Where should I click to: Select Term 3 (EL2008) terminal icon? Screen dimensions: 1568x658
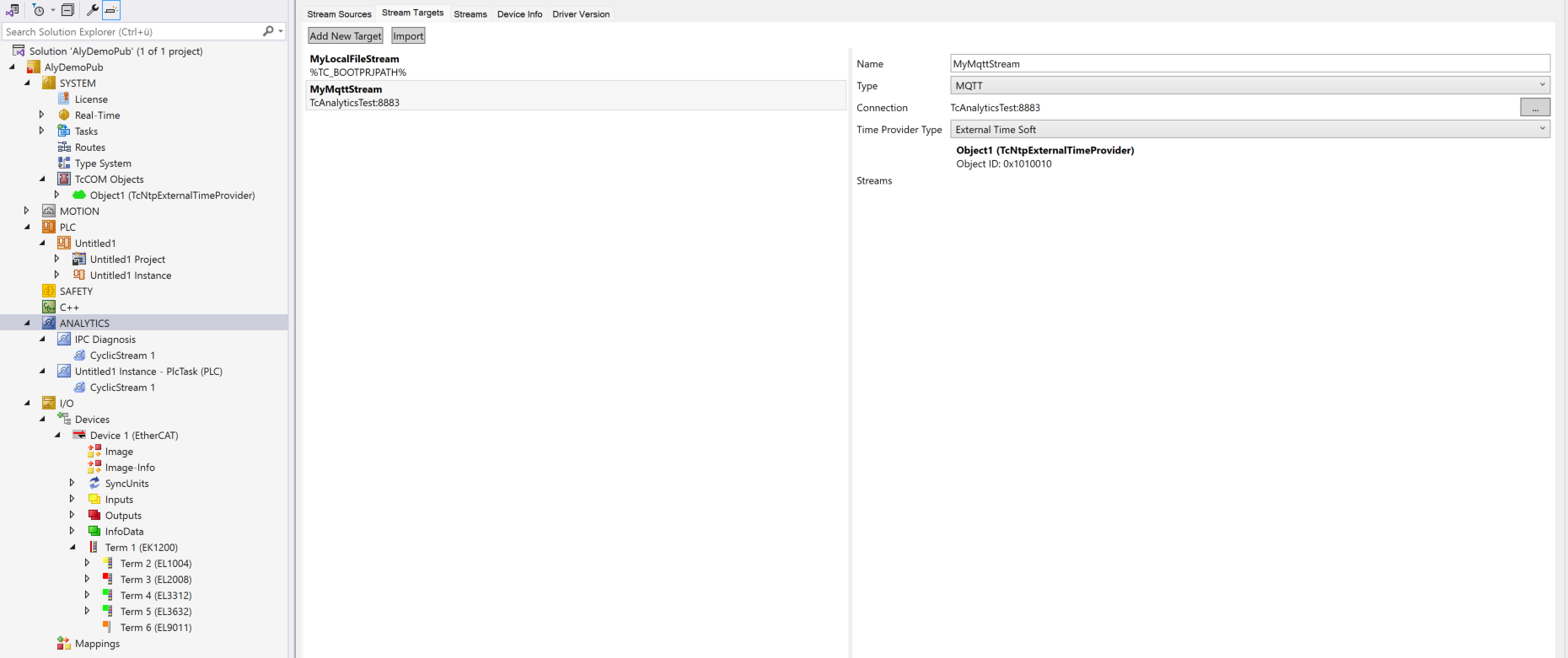coord(108,580)
